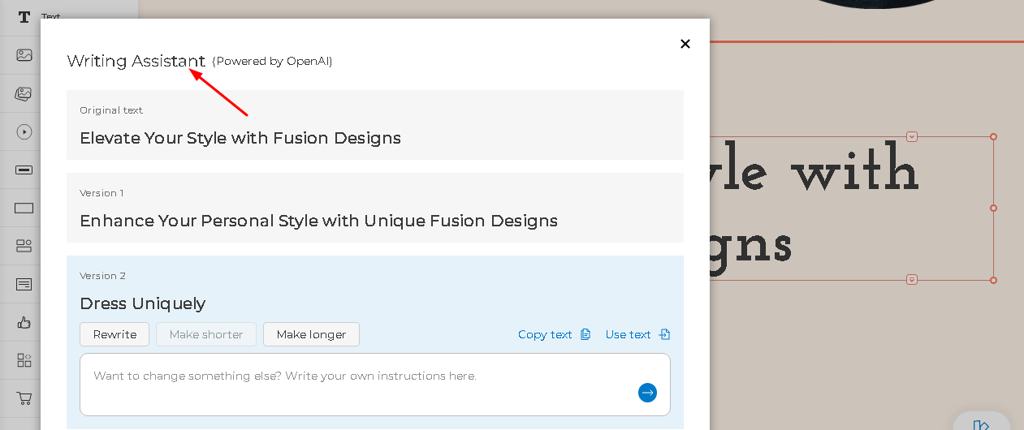Add a Video element from sidebar
1024x430 pixels.
tap(24, 132)
